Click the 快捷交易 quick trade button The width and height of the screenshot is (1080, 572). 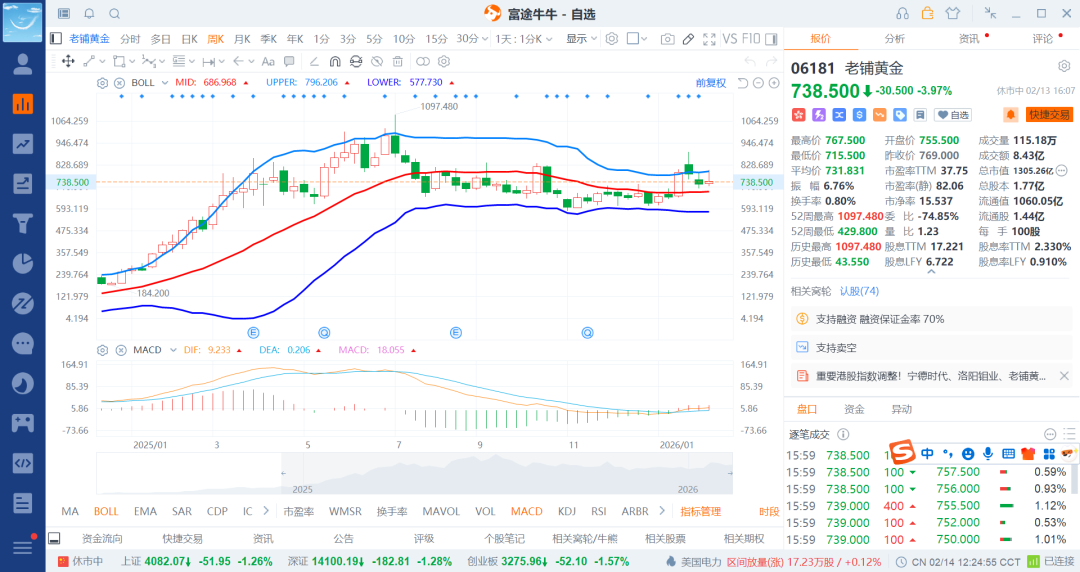(x=1050, y=115)
